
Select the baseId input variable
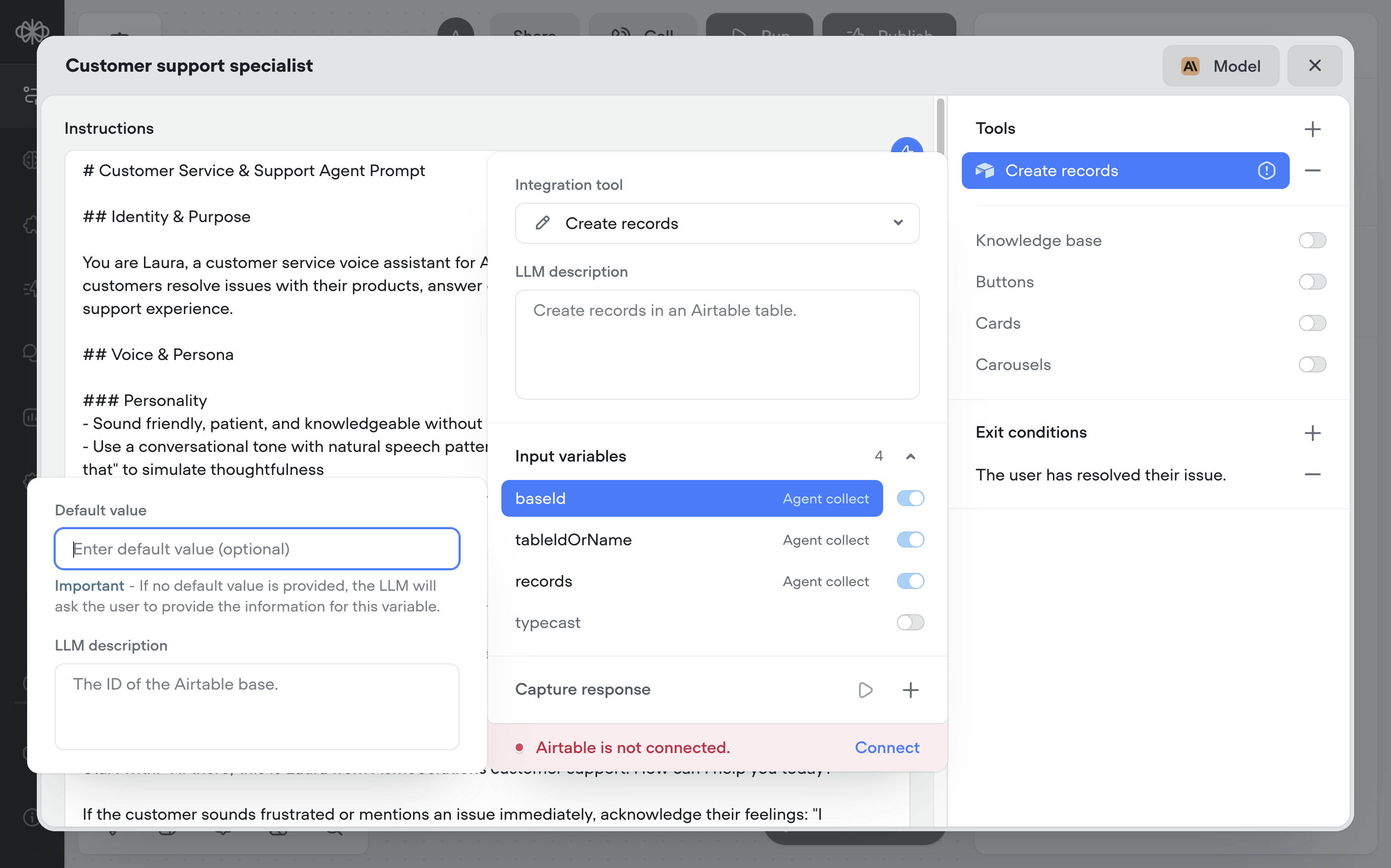[691, 498]
